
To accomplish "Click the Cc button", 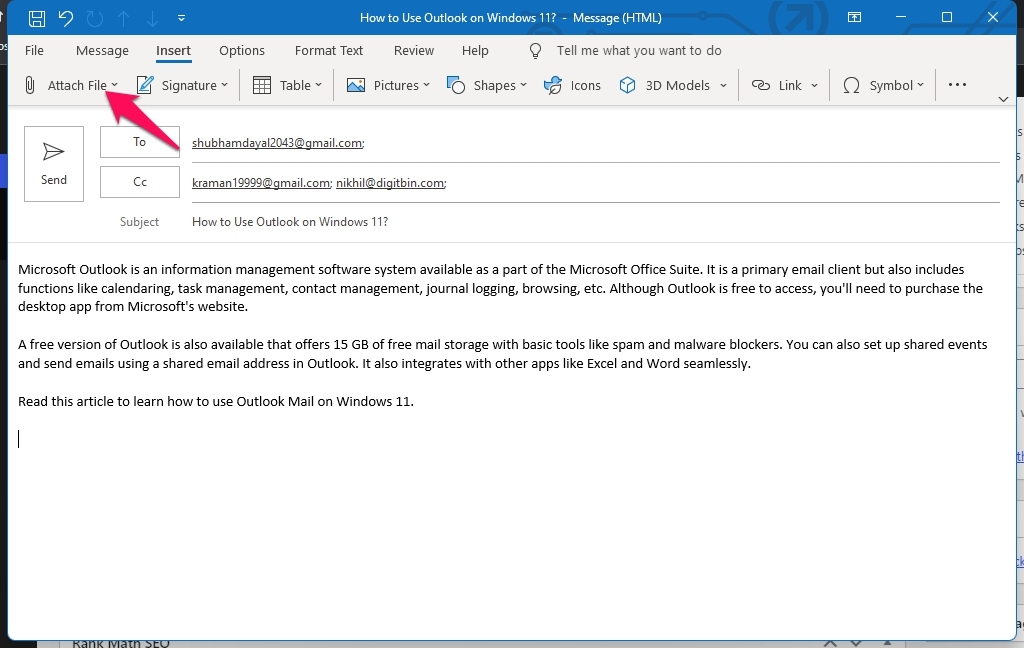I will click(x=140, y=182).
